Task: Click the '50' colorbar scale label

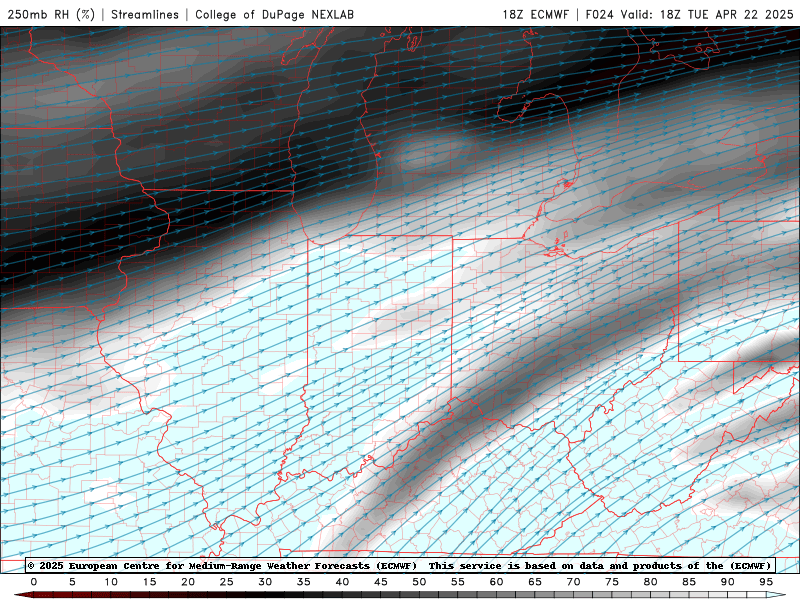Action: point(419,582)
